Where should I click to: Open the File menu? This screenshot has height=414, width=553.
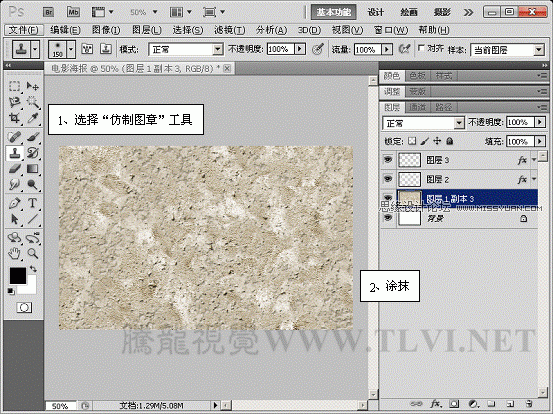[24, 30]
